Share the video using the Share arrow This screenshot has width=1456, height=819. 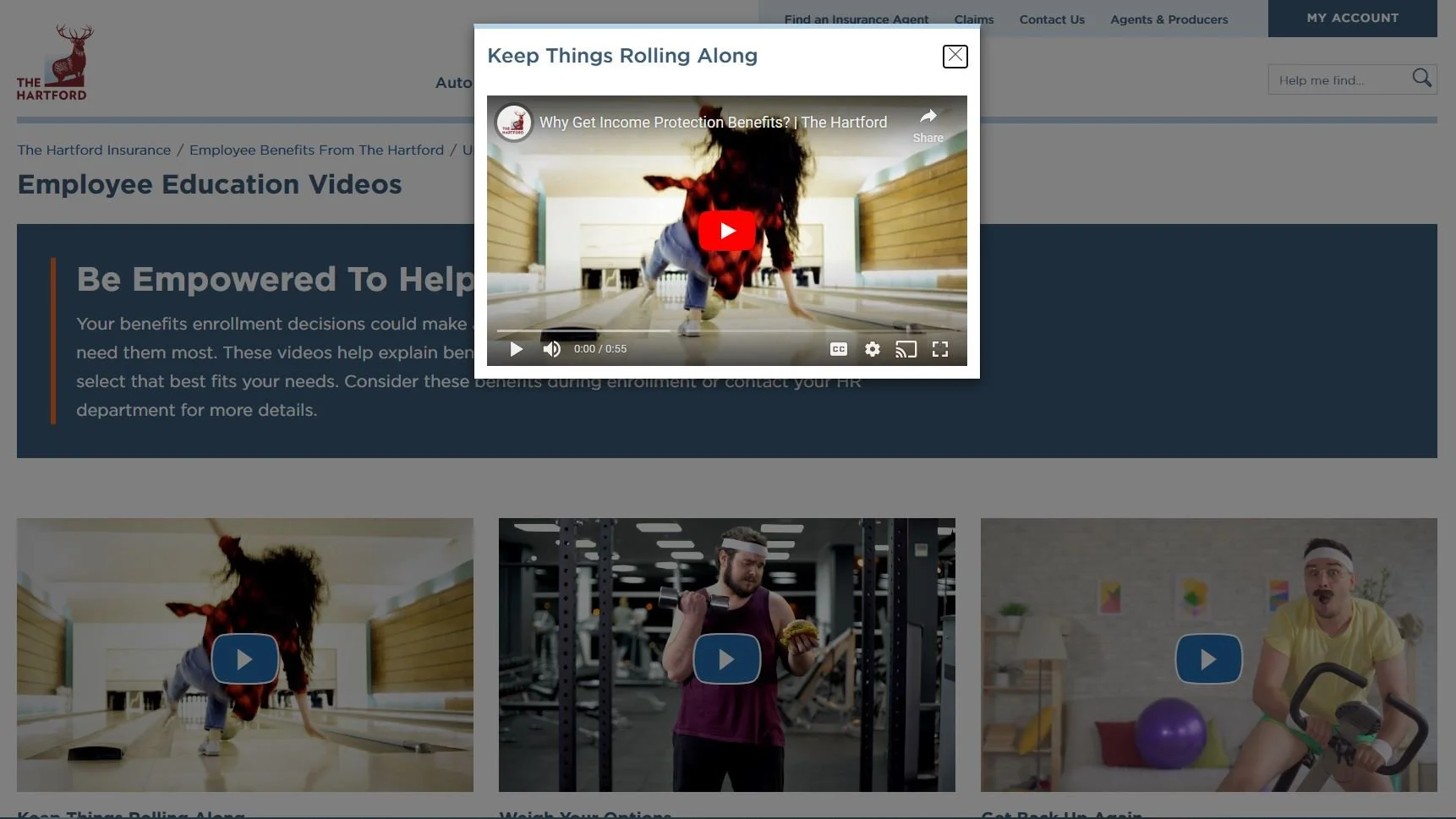[928, 125]
